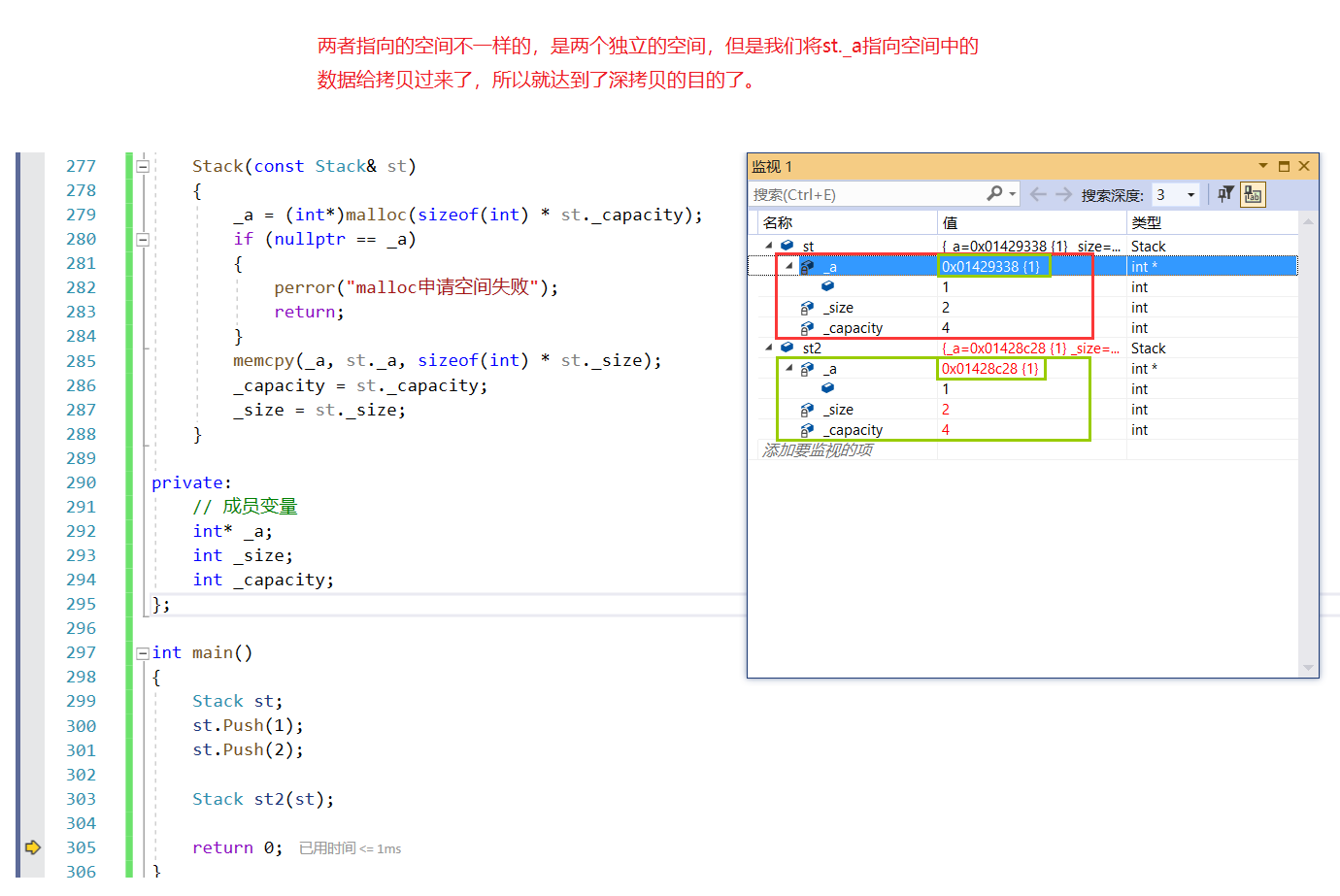Click the value 0x01429338 {1}

[x=990, y=267]
